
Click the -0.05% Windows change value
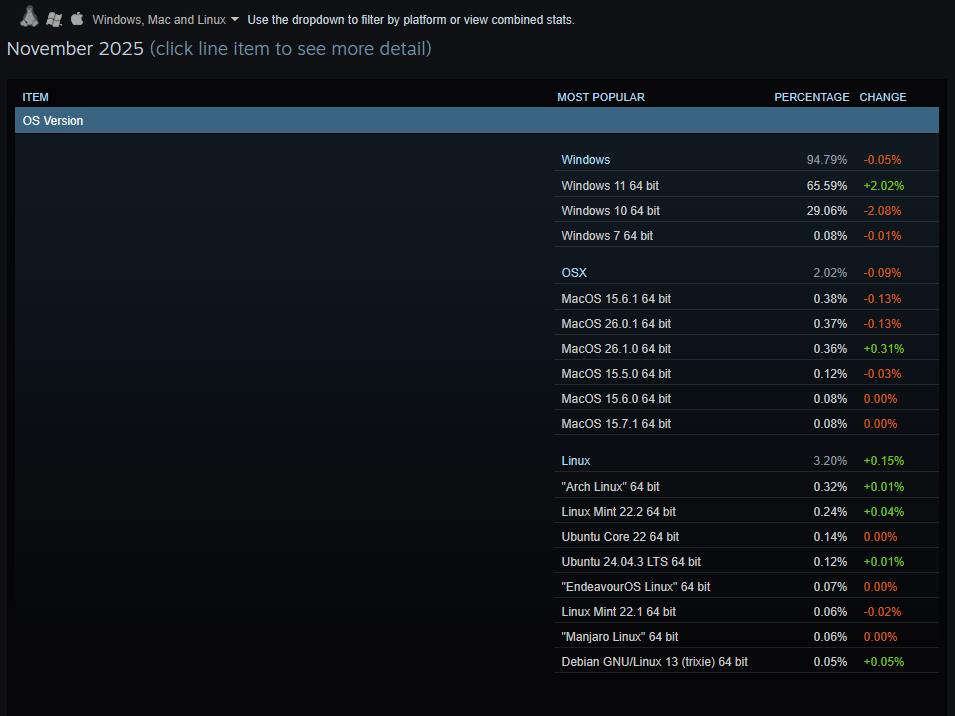pos(882,160)
